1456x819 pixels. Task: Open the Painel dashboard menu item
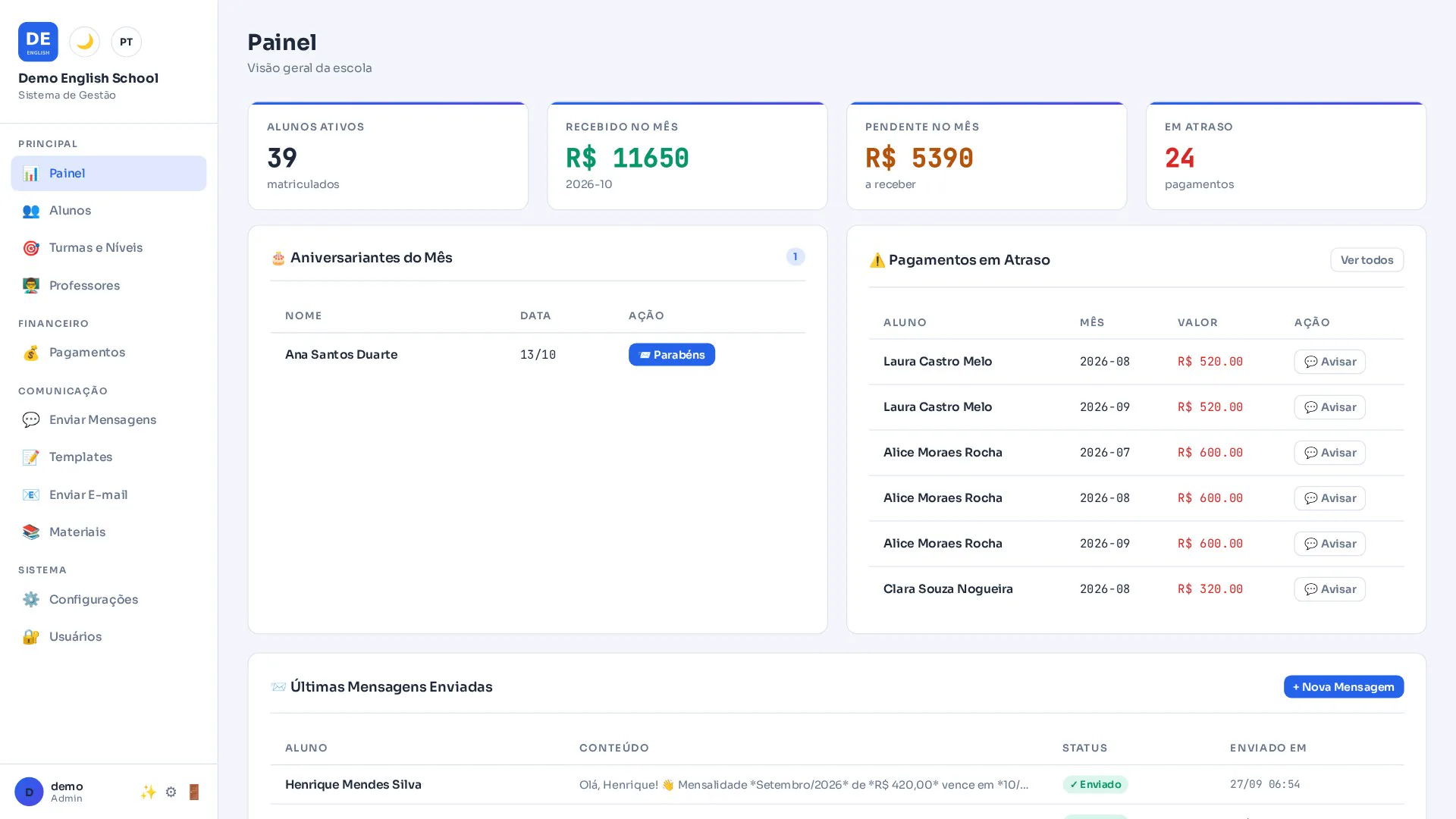tap(108, 173)
